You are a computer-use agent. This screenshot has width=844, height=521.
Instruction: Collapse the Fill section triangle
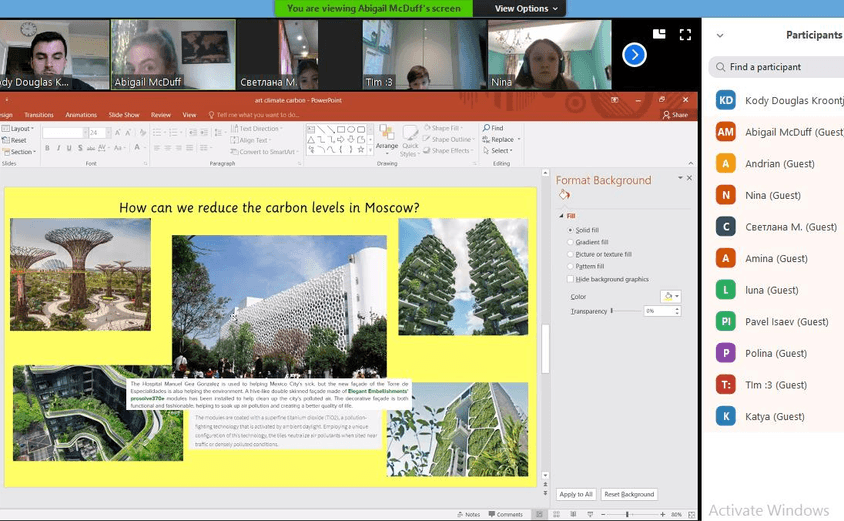pos(561,216)
